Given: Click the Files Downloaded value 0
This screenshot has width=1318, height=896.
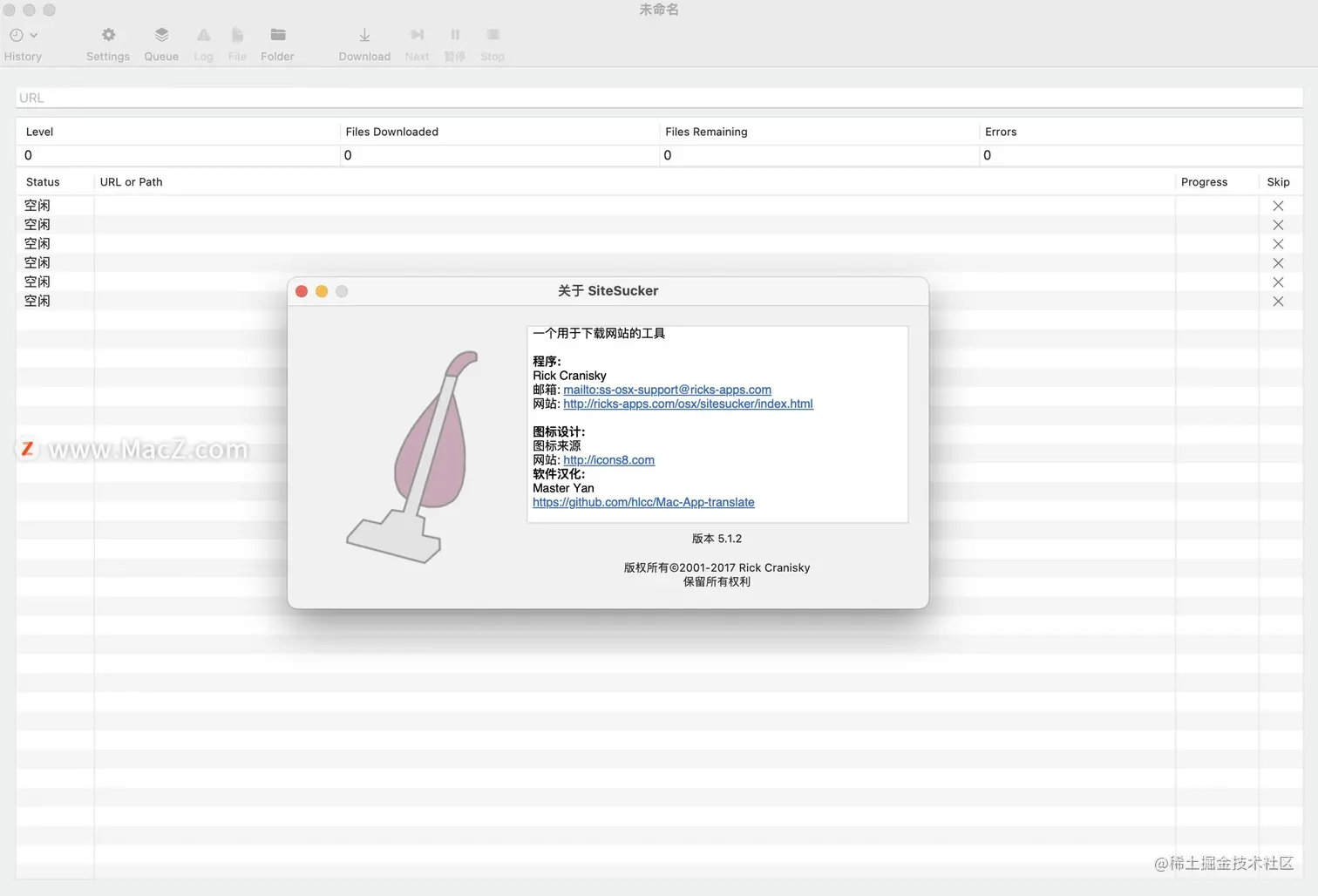Looking at the screenshot, I should tap(348, 155).
